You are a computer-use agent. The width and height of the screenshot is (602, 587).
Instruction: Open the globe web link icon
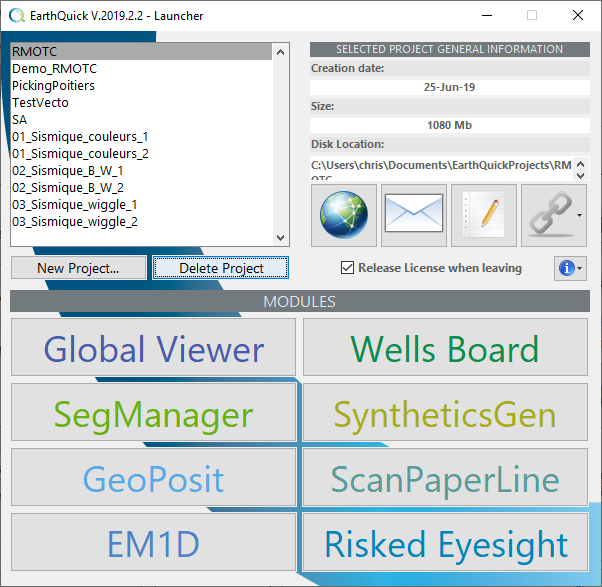[x=344, y=215]
